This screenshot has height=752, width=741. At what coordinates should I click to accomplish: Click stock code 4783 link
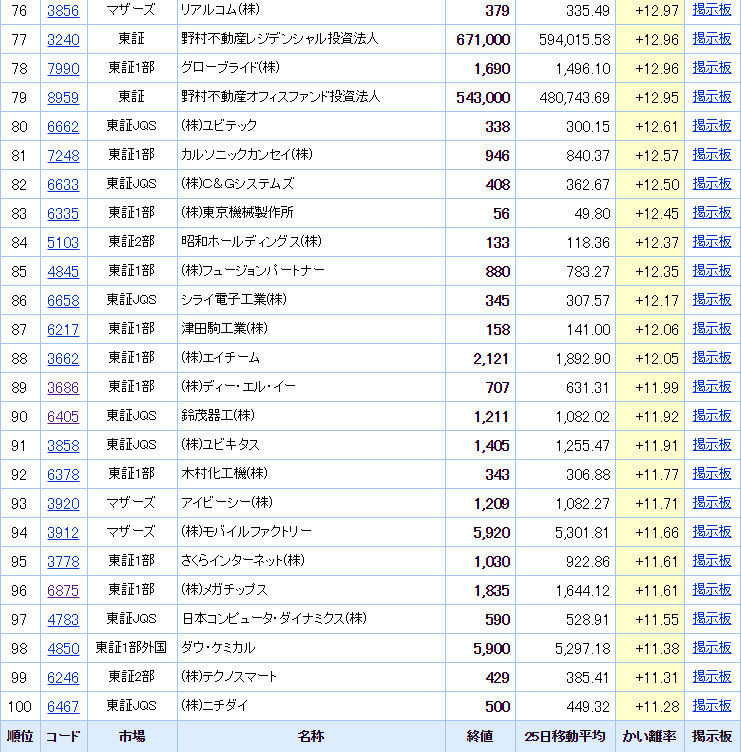63,620
